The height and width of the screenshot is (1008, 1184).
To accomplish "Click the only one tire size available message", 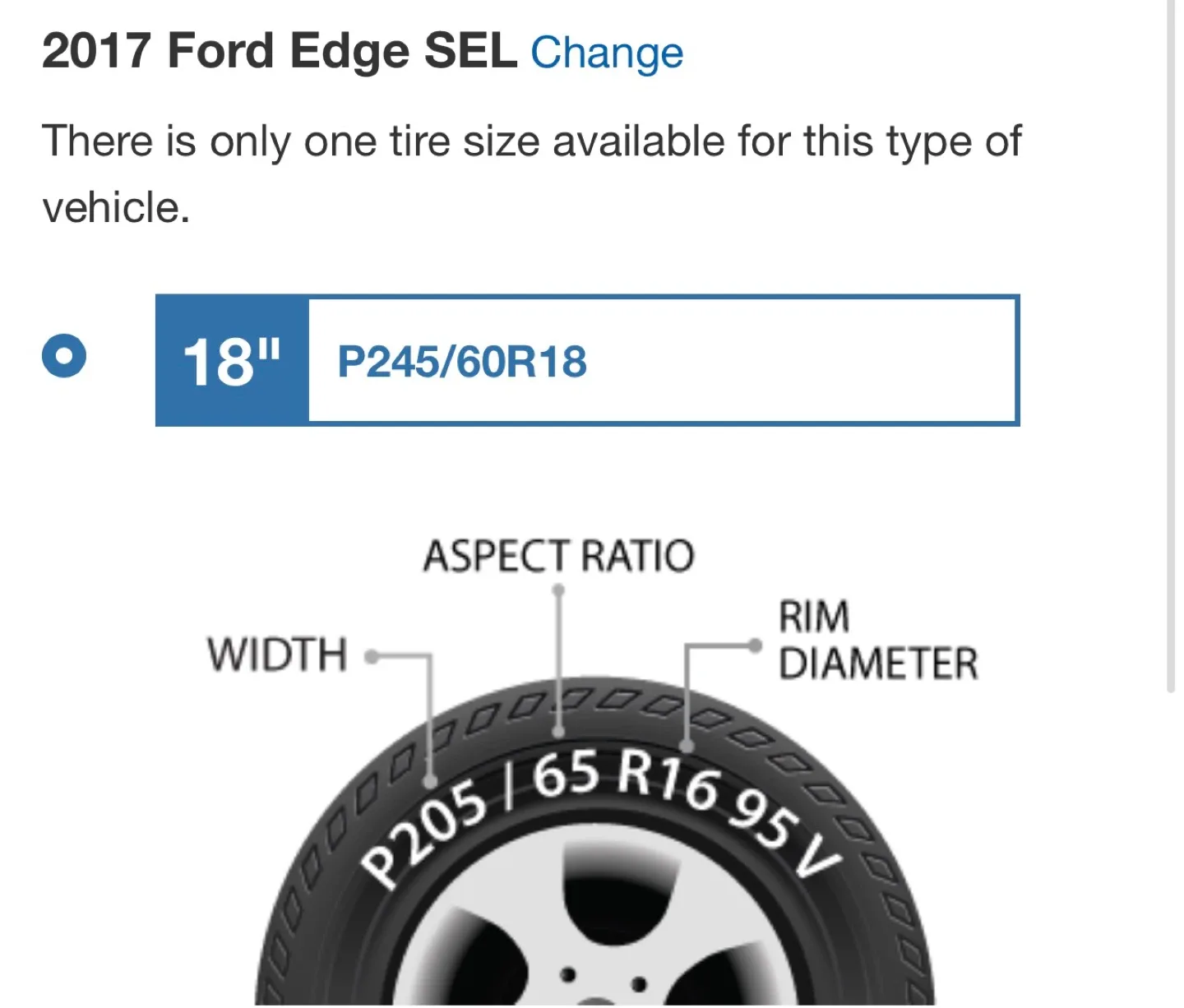I will click(x=531, y=173).
